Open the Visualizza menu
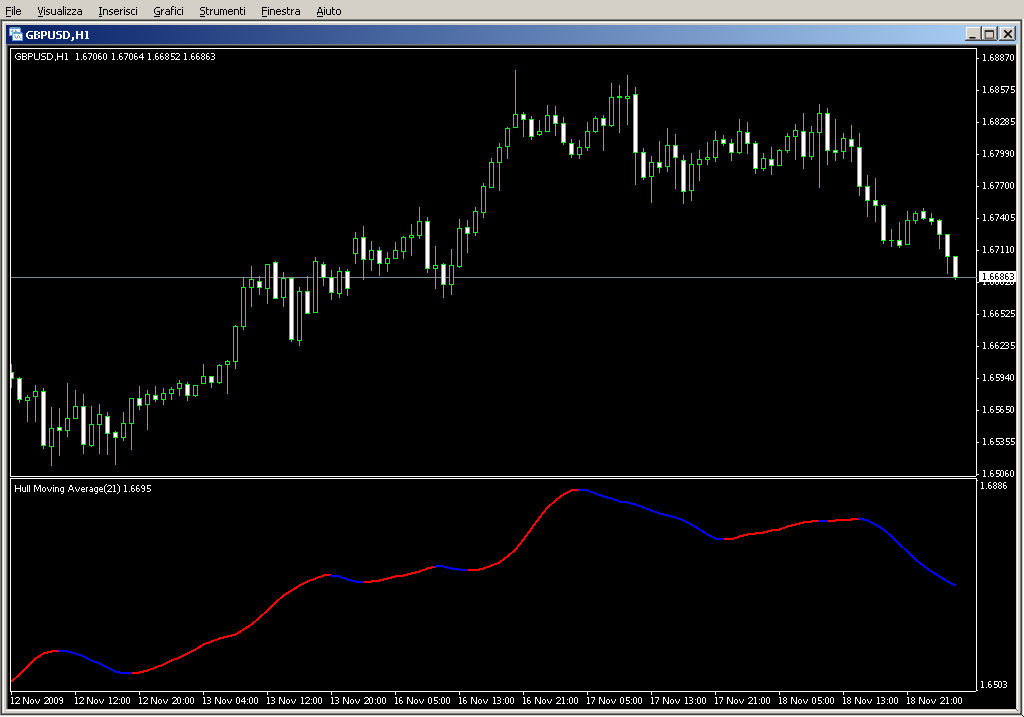The width and height of the screenshot is (1024, 717). [59, 11]
